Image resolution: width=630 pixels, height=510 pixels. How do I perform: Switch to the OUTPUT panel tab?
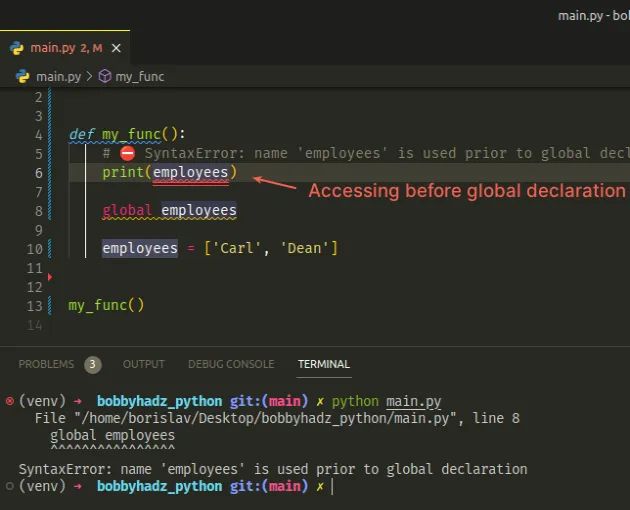(143, 364)
